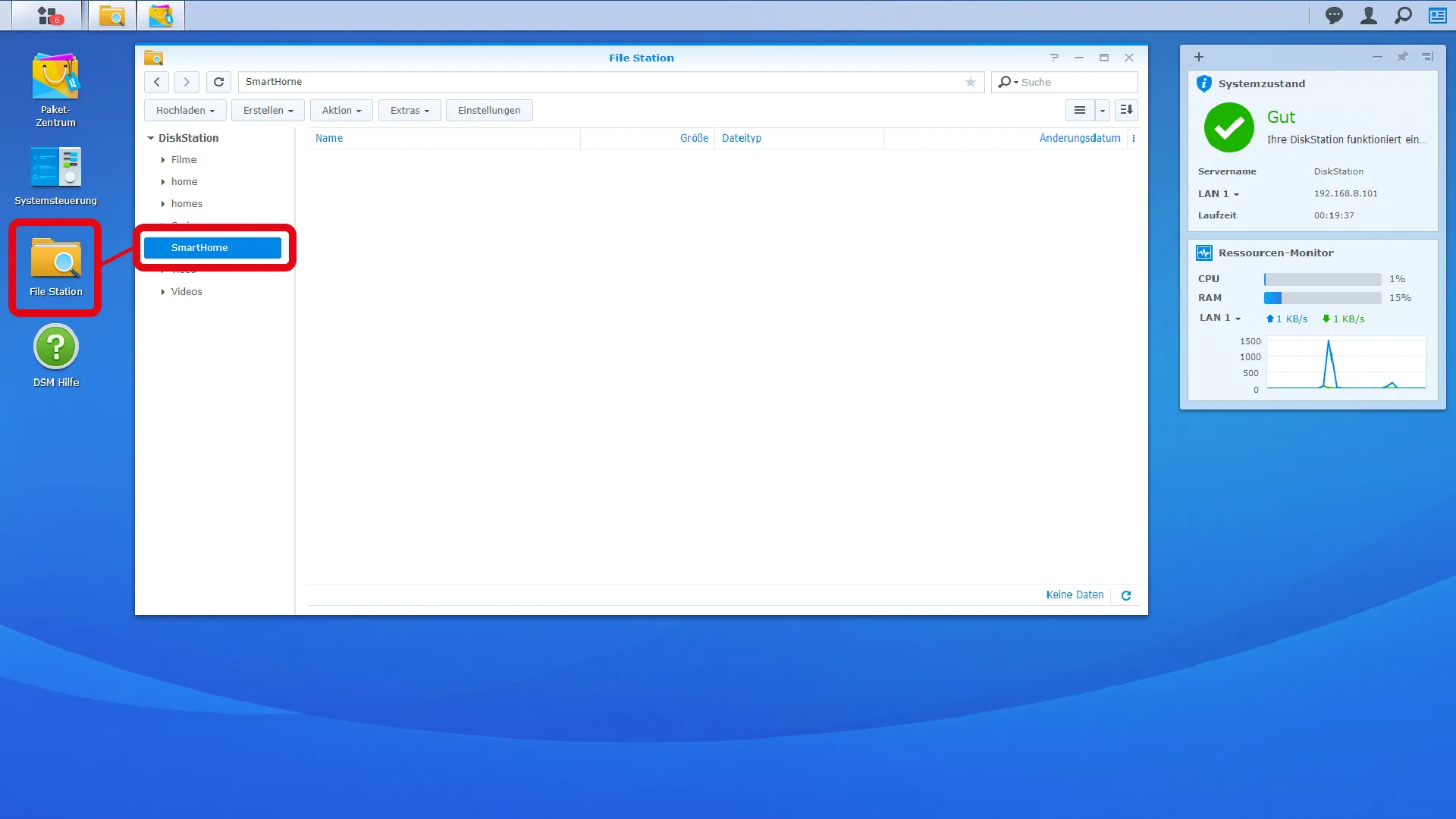Click the IP address 192.168.8.101
Viewport: 1456px width, 819px height.
(1346, 194)
